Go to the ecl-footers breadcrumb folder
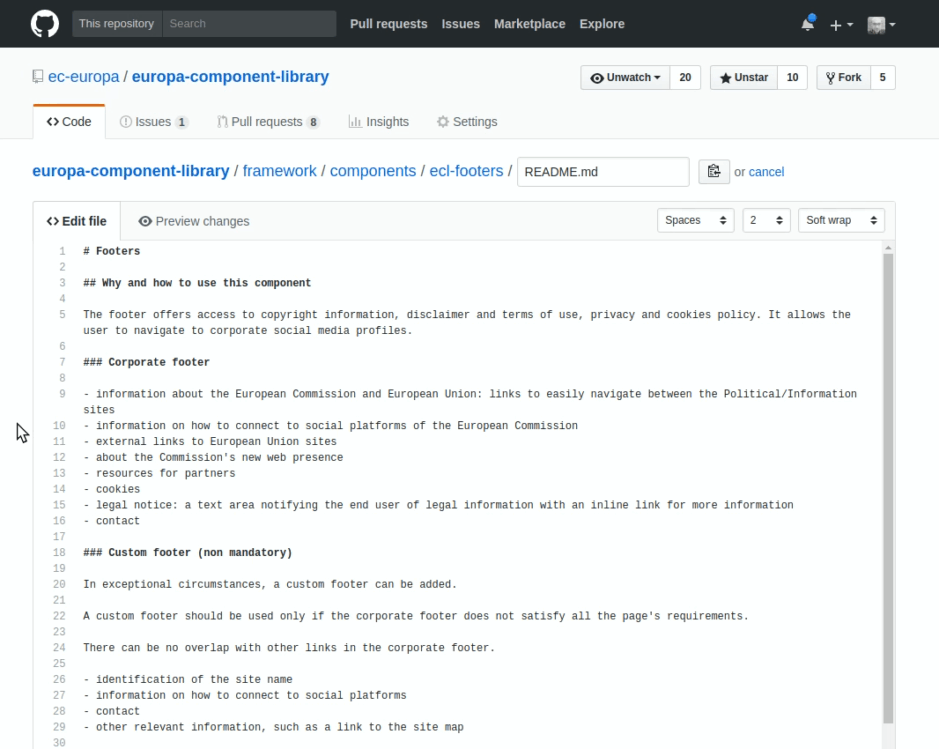 (467, 171)
